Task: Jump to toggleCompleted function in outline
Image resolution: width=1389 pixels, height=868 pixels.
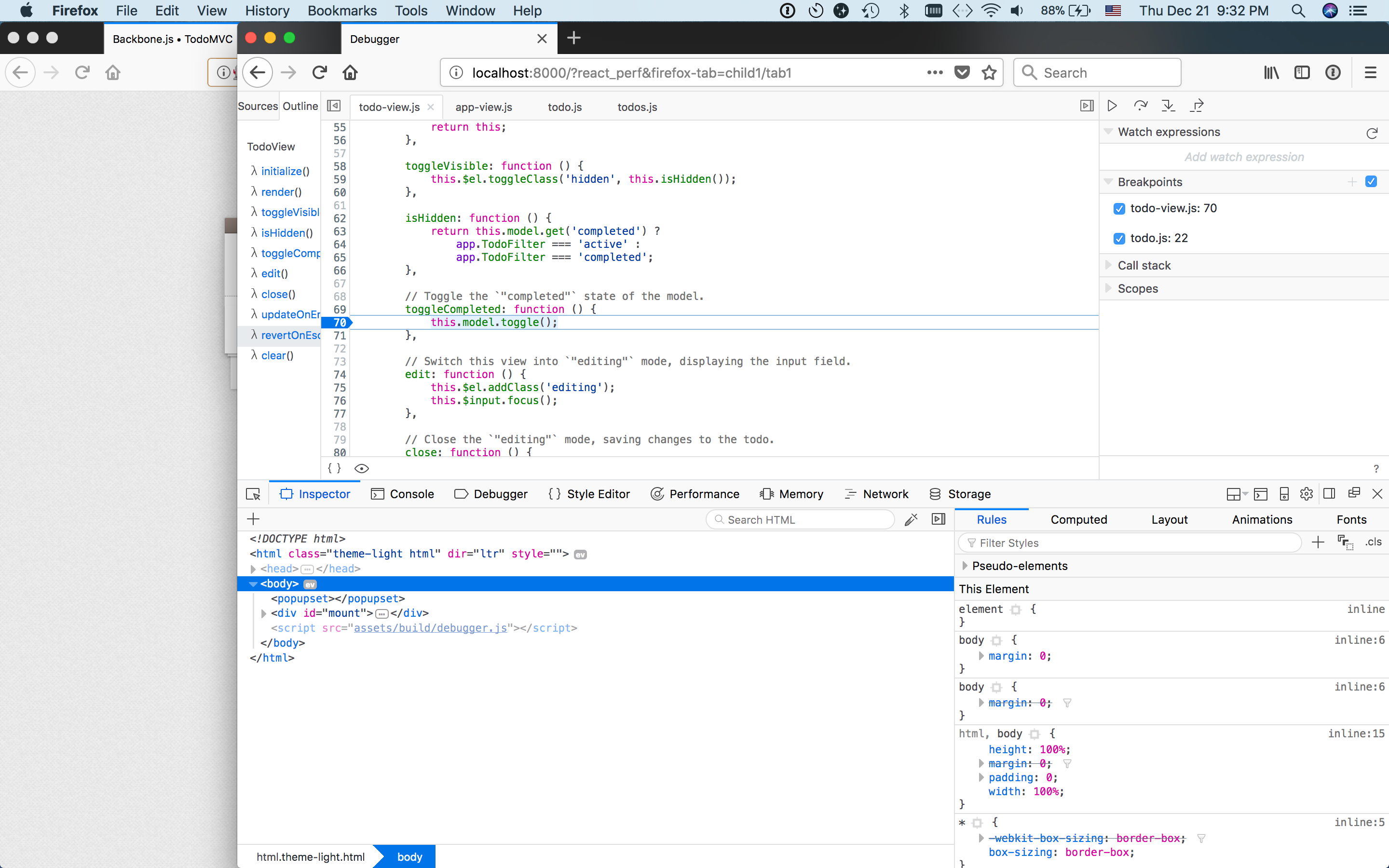Action: click(290, 253)
